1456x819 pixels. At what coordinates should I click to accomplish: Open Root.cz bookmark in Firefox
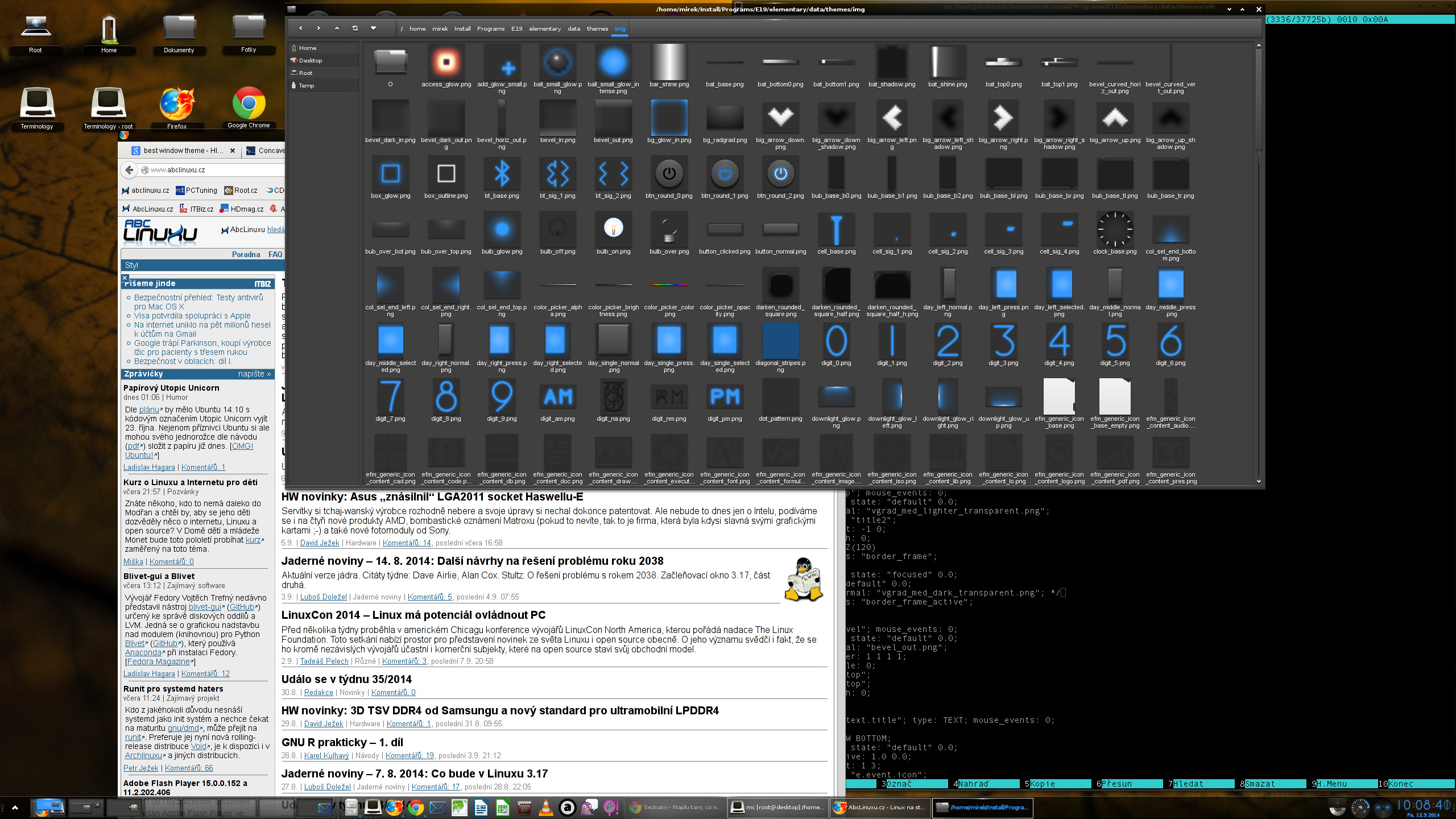(241, 191)
